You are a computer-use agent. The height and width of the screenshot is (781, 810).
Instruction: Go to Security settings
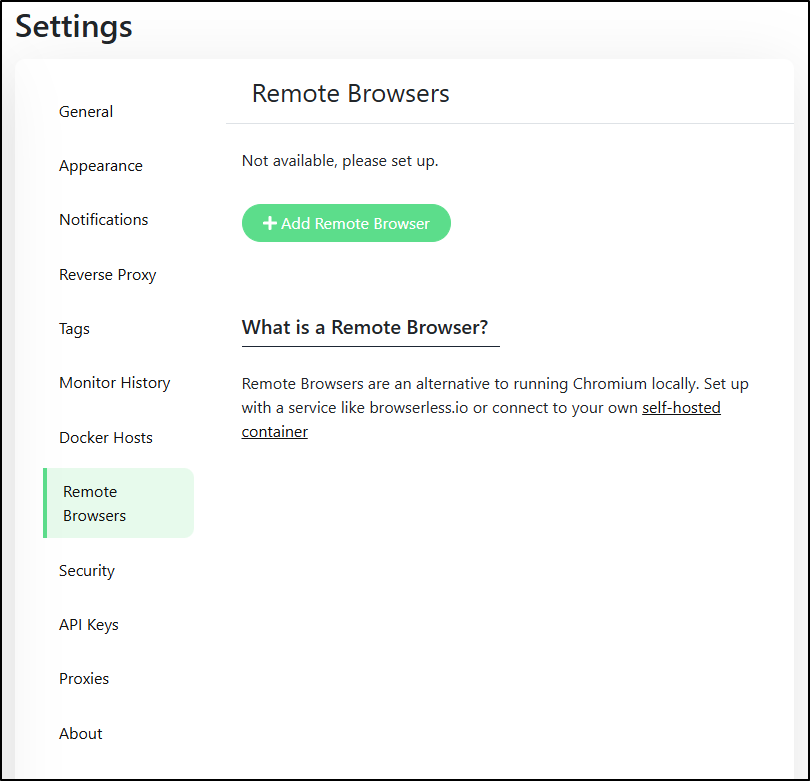coord(87,571)
